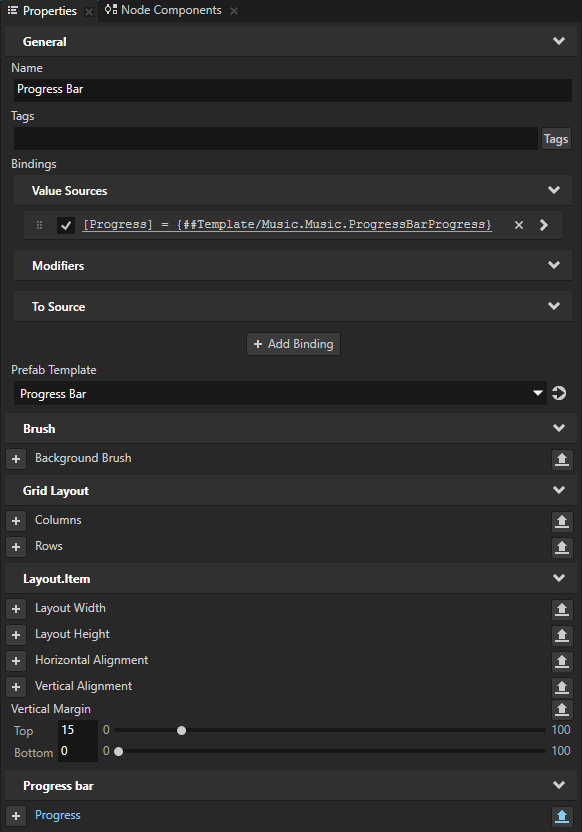Click the plus icon to add Progress property

pyautogui.click(x=15, y=815)
